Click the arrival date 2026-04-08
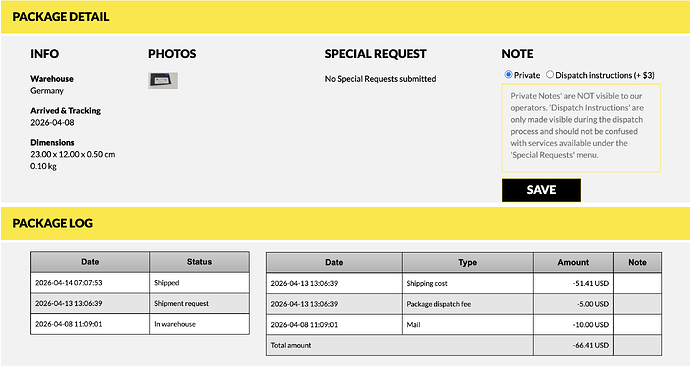Image resolution: width=690 pixels, height=366 pixels. pyautogui.click(x=52, y=123)
